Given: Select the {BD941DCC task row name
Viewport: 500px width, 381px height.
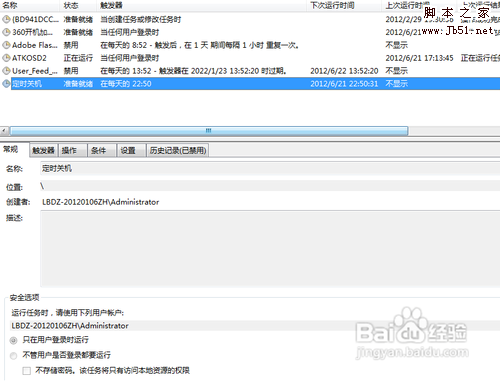Looking at the screenshot, I should point(35,19).
